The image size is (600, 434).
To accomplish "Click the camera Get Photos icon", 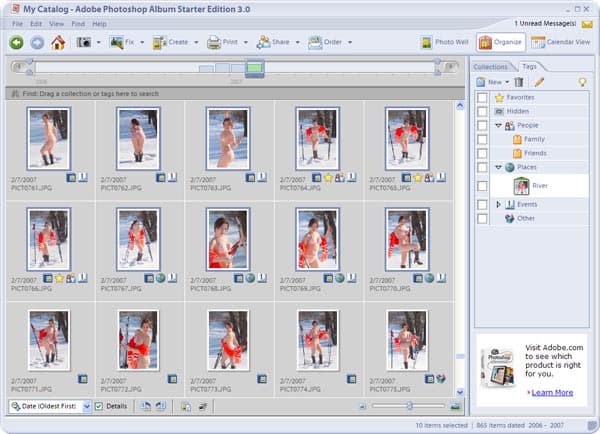I will click(83, 42).
